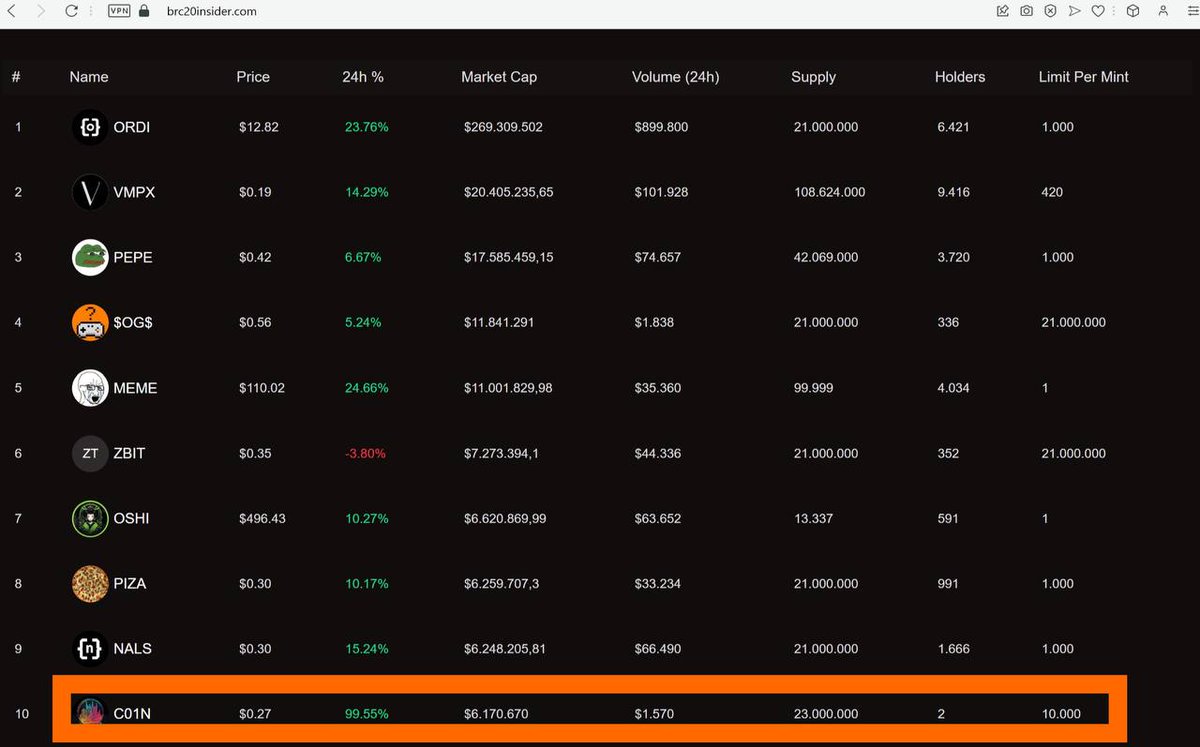Click the PEPE frog token logo
The height and width of the screenshot is (747, 1200).
point(90,257)
